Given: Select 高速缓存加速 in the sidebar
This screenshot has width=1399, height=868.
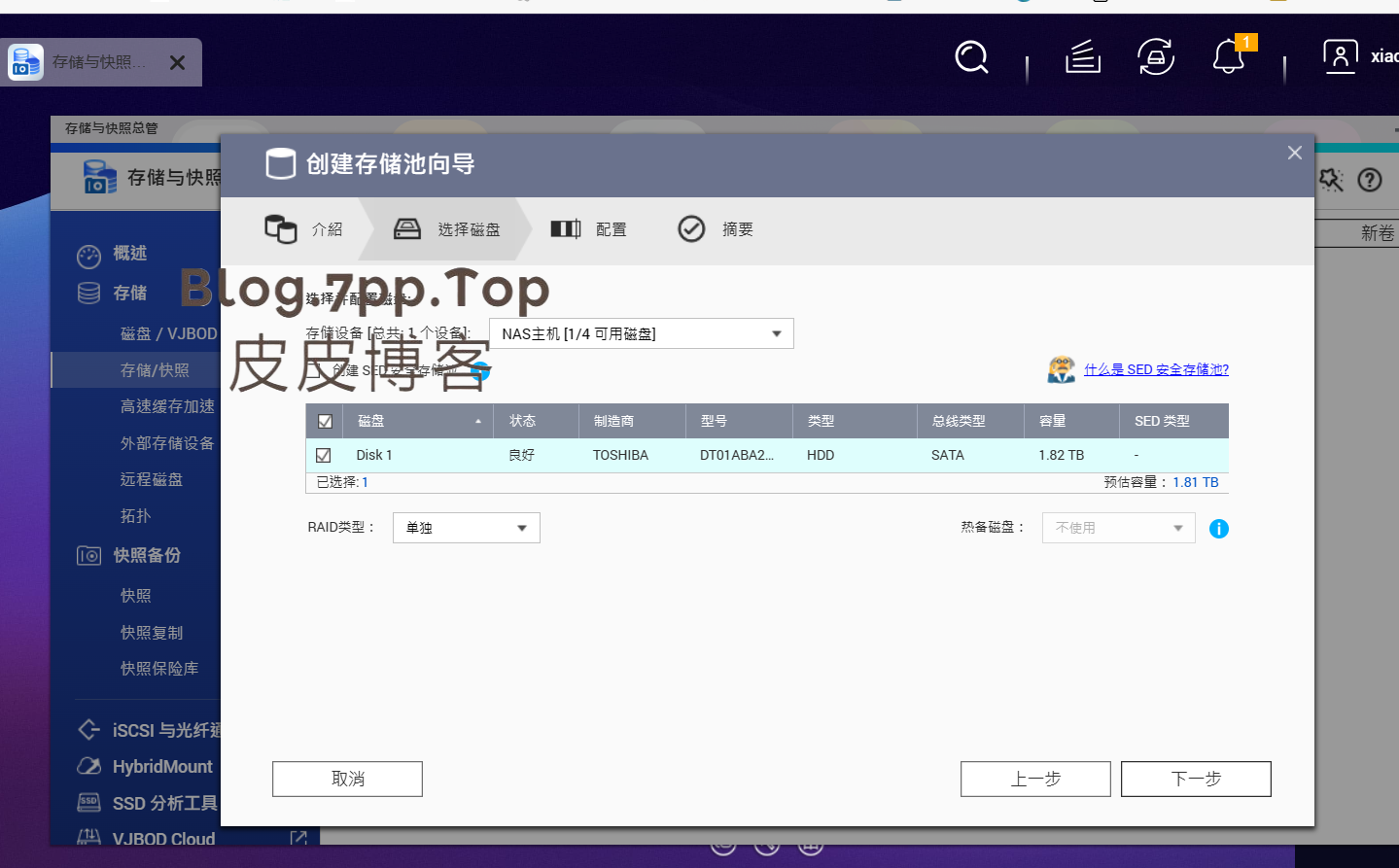Looking at the screenshot, I should (167, 406).
